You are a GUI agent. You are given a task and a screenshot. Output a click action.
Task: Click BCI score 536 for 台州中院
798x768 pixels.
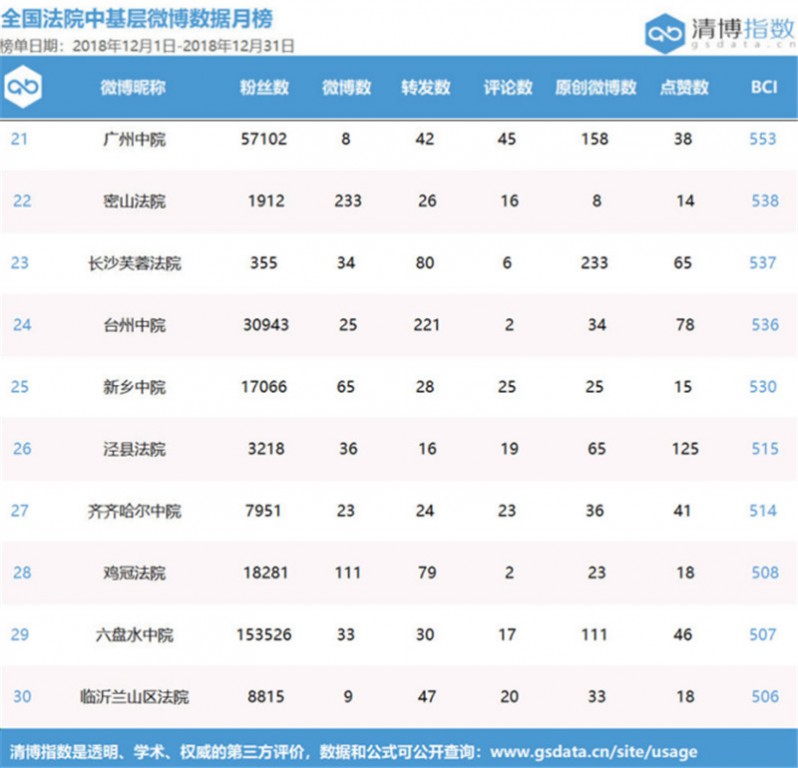coord(765,325)
